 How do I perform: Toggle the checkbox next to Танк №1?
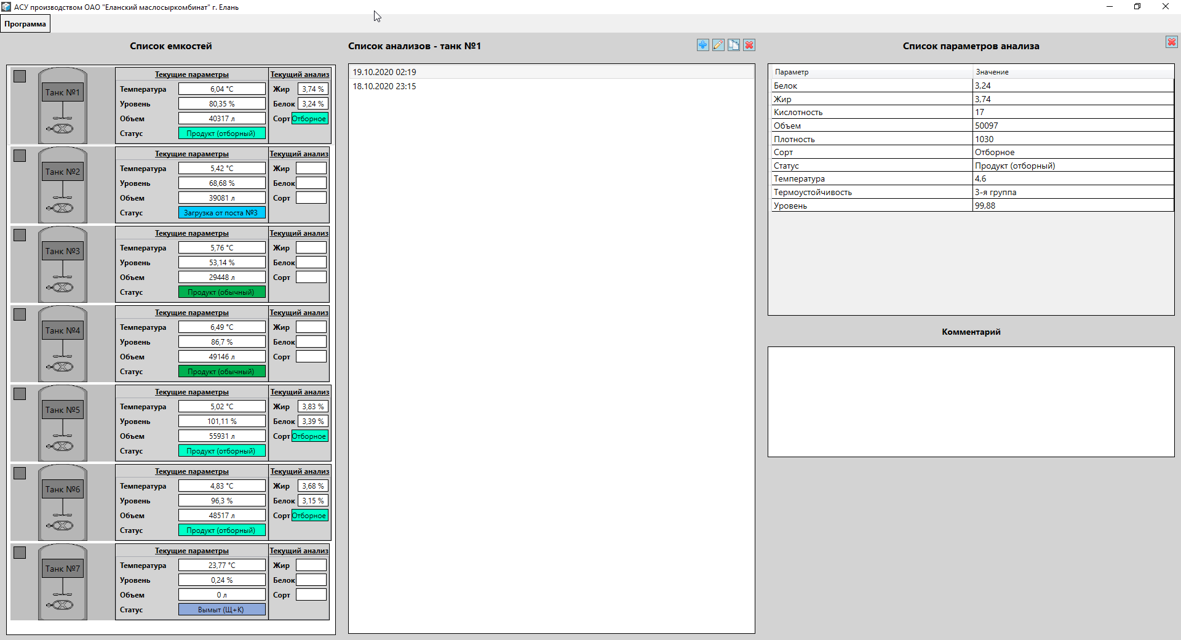click(19, 76)
